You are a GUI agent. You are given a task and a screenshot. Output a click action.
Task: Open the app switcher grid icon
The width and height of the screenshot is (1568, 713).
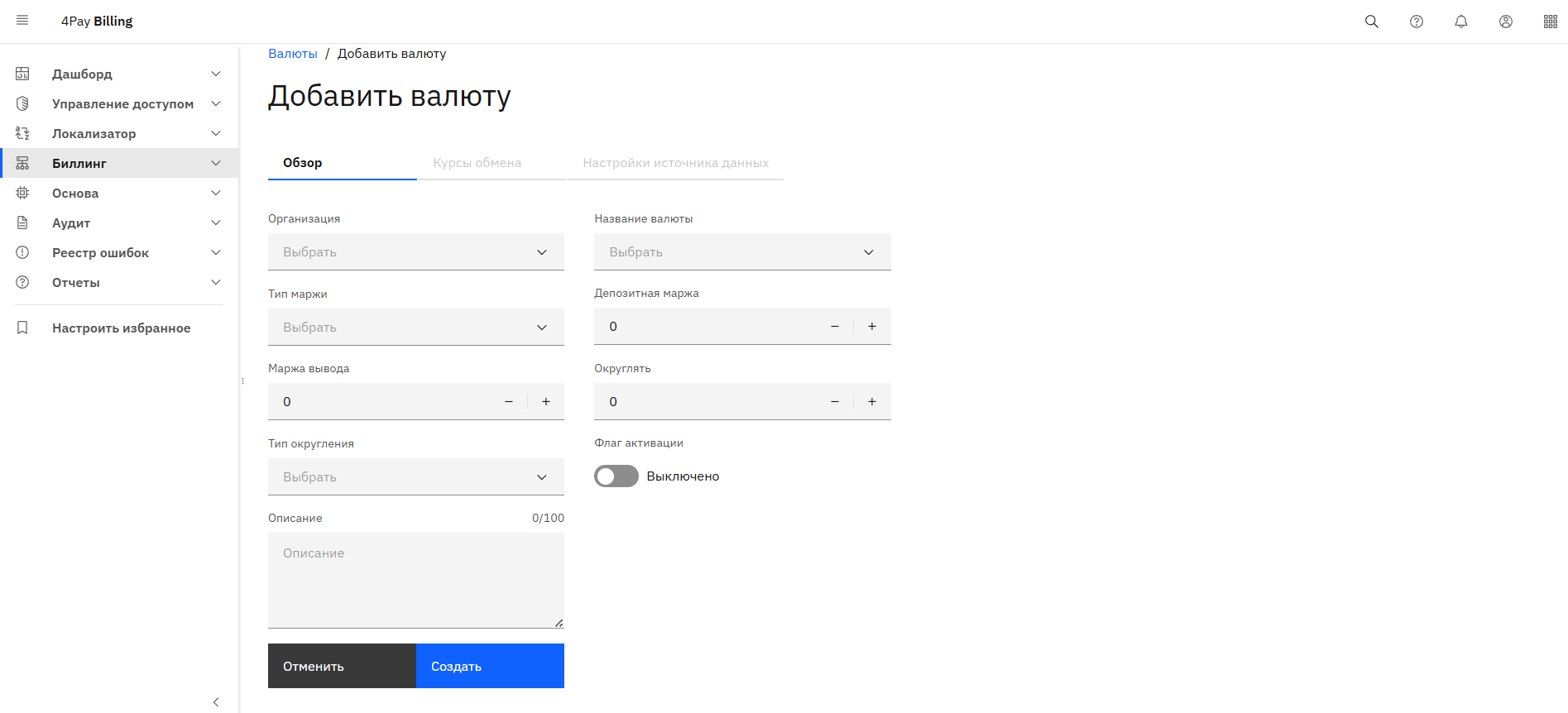coord(1550,22)
